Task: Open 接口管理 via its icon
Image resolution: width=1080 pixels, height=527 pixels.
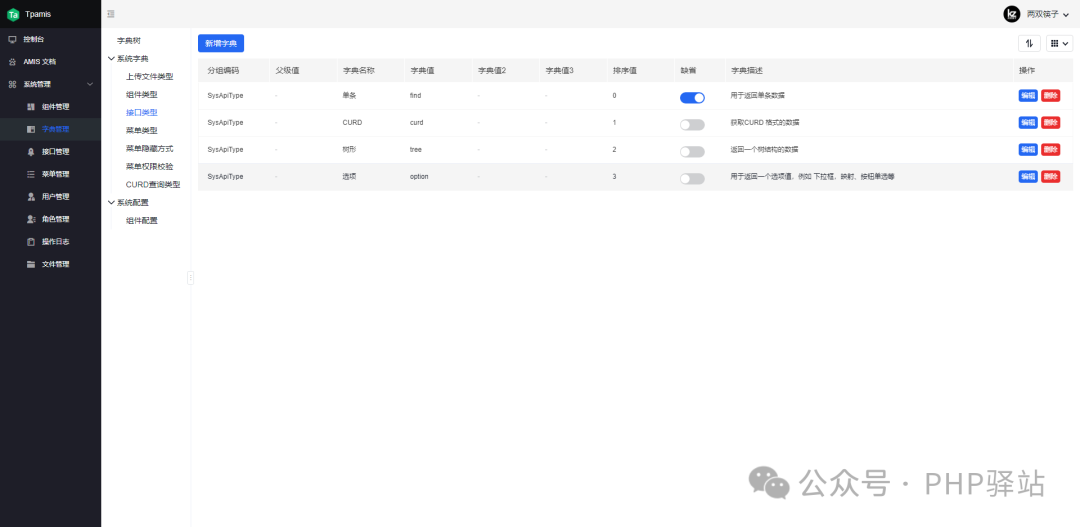Action: (30, 152)
